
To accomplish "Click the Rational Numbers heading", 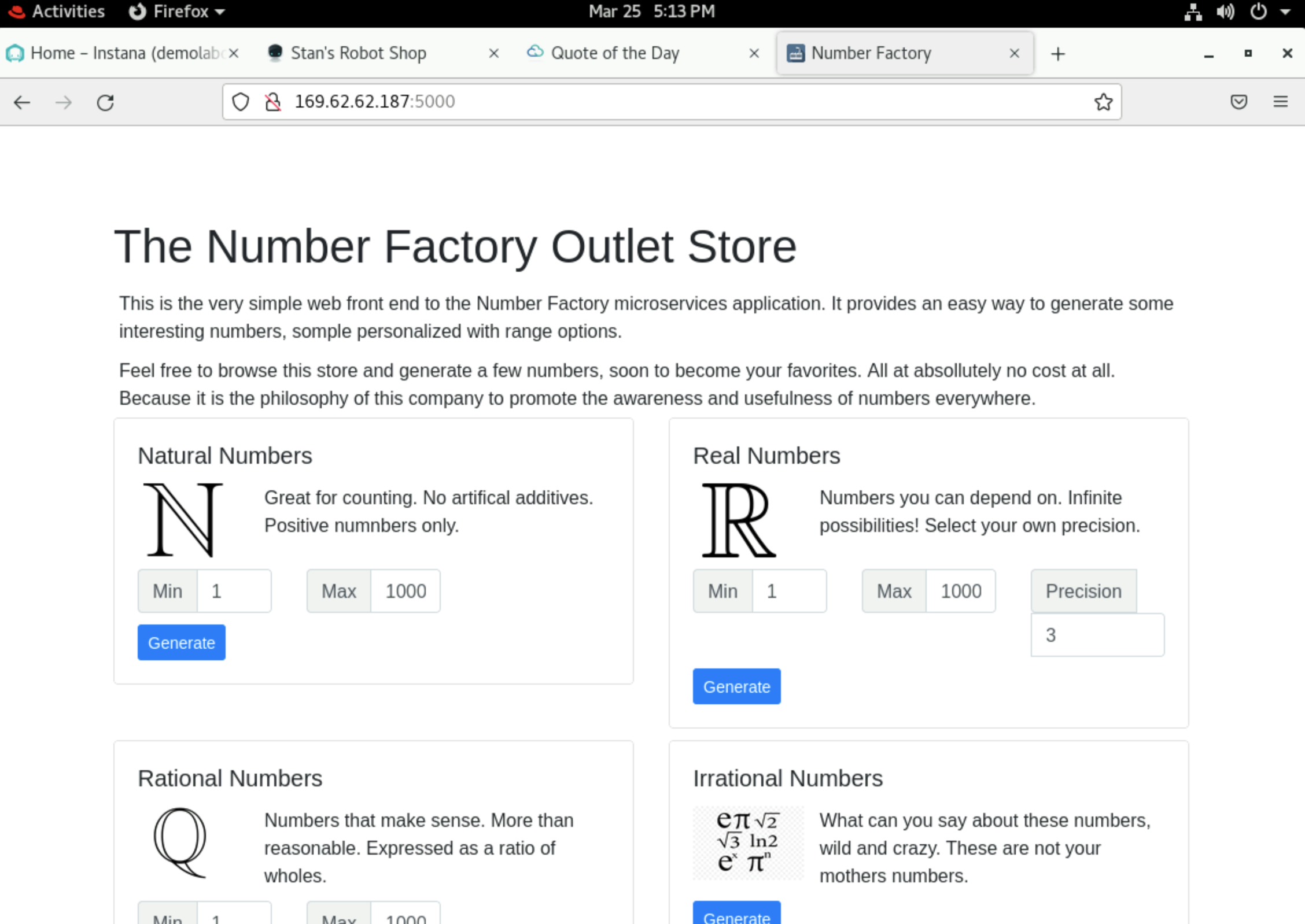I will point(230,778).
